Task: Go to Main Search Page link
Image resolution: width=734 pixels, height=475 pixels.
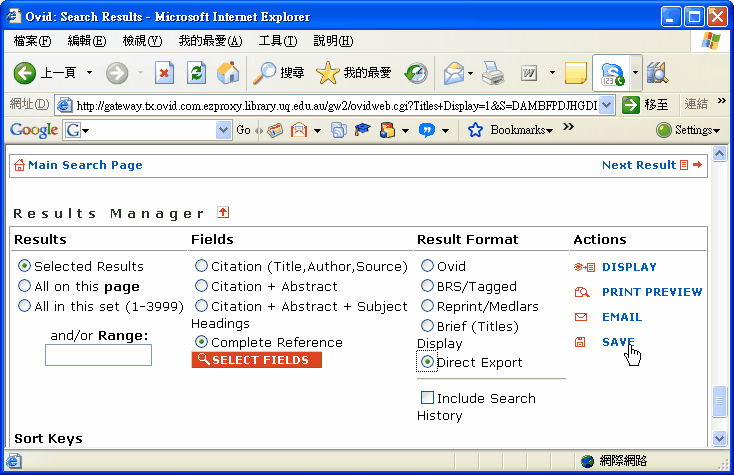Action: (x=85, y=165)
